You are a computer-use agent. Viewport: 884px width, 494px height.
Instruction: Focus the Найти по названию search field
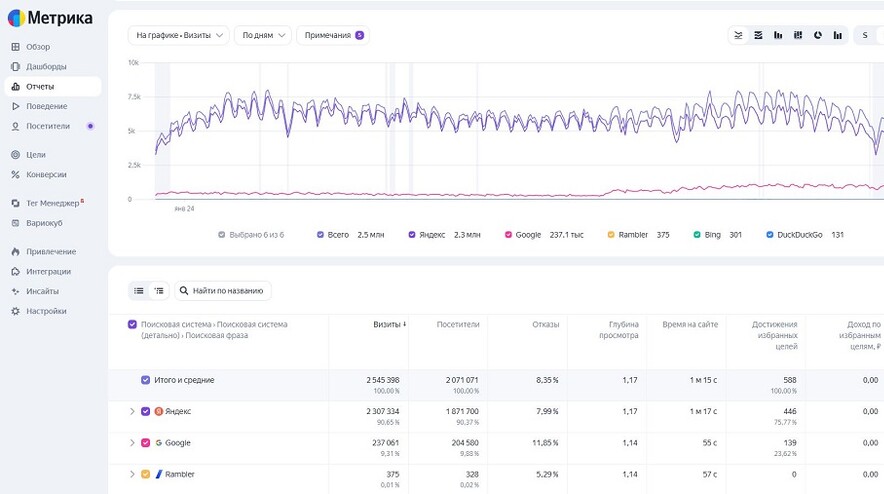pyautogui.click(x=223, y=291)
